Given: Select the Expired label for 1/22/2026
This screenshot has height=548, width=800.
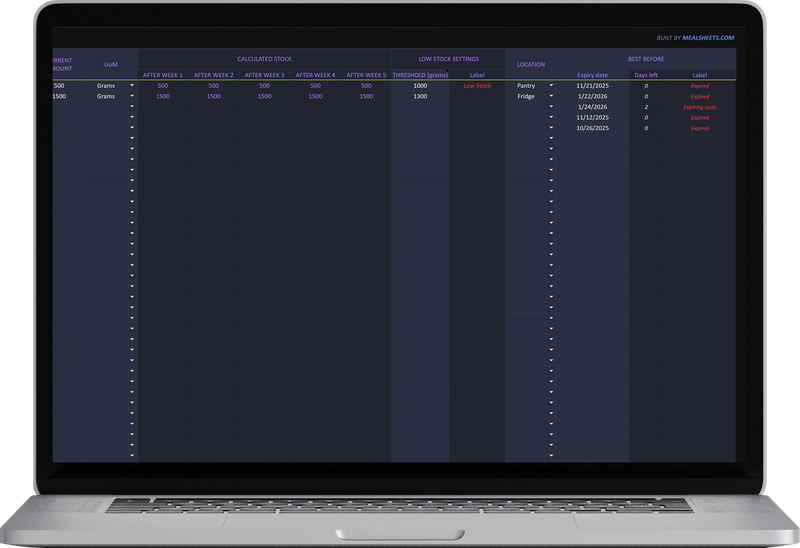Looking at the screenshot, I should 699,96.
